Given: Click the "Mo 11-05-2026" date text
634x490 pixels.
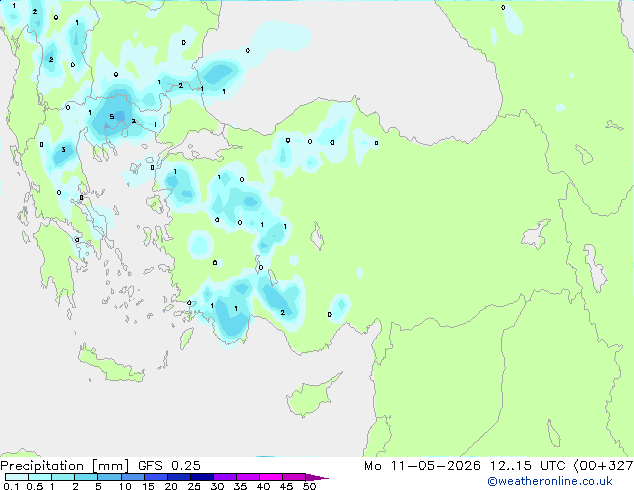Looking at the screenshot, I should coord(422,466).
